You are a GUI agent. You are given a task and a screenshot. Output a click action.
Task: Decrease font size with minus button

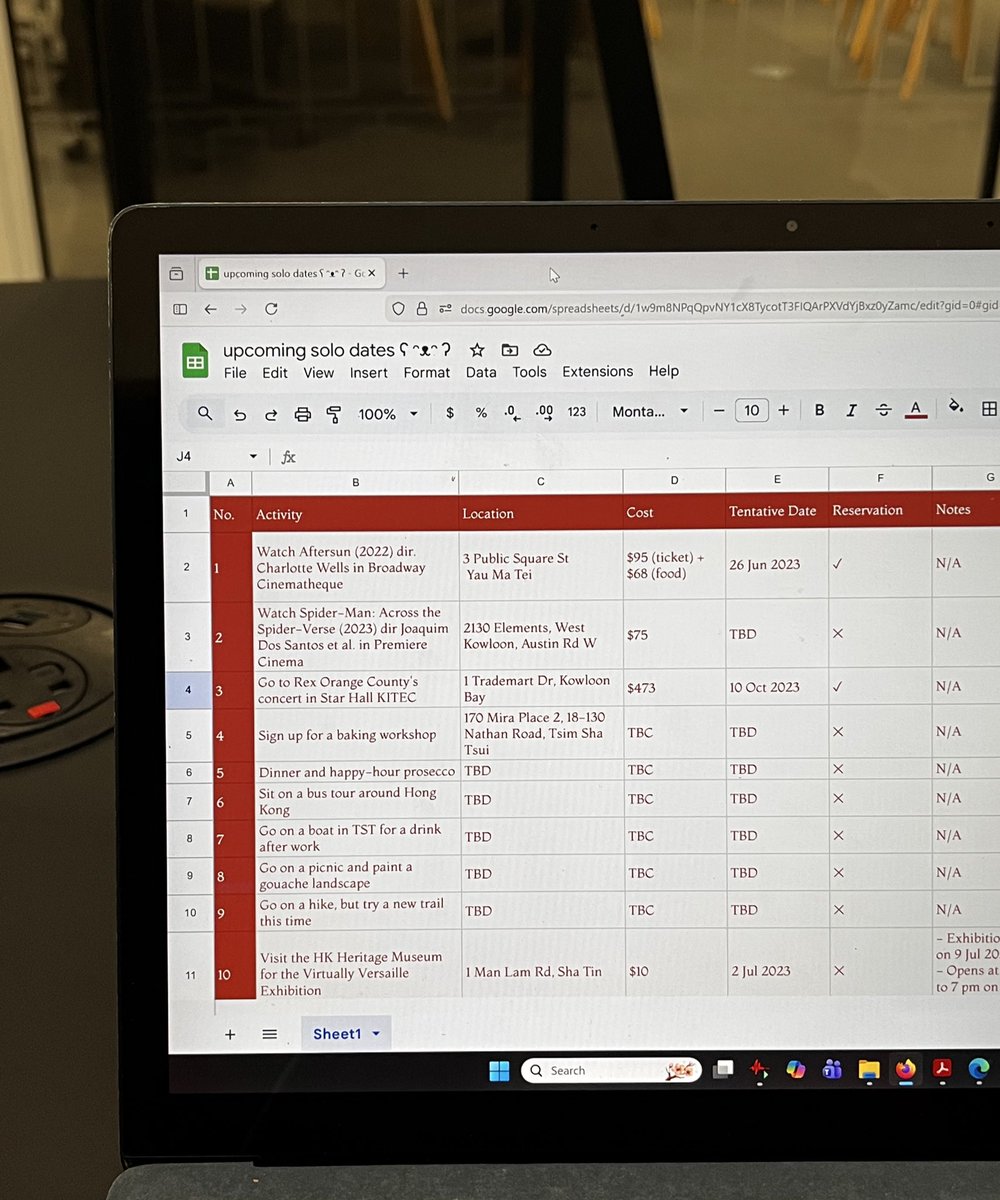718,410
